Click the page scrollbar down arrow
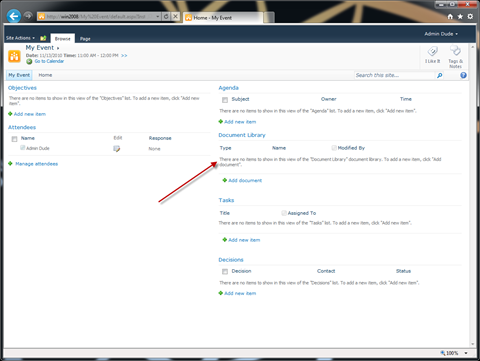This screenshot has width=480, height=361. 473,344
